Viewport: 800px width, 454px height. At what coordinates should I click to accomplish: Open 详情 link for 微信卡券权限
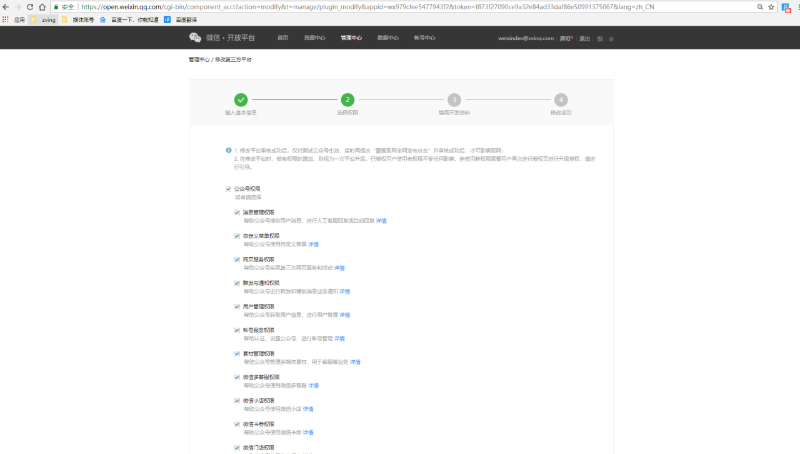tap(308, 432)
